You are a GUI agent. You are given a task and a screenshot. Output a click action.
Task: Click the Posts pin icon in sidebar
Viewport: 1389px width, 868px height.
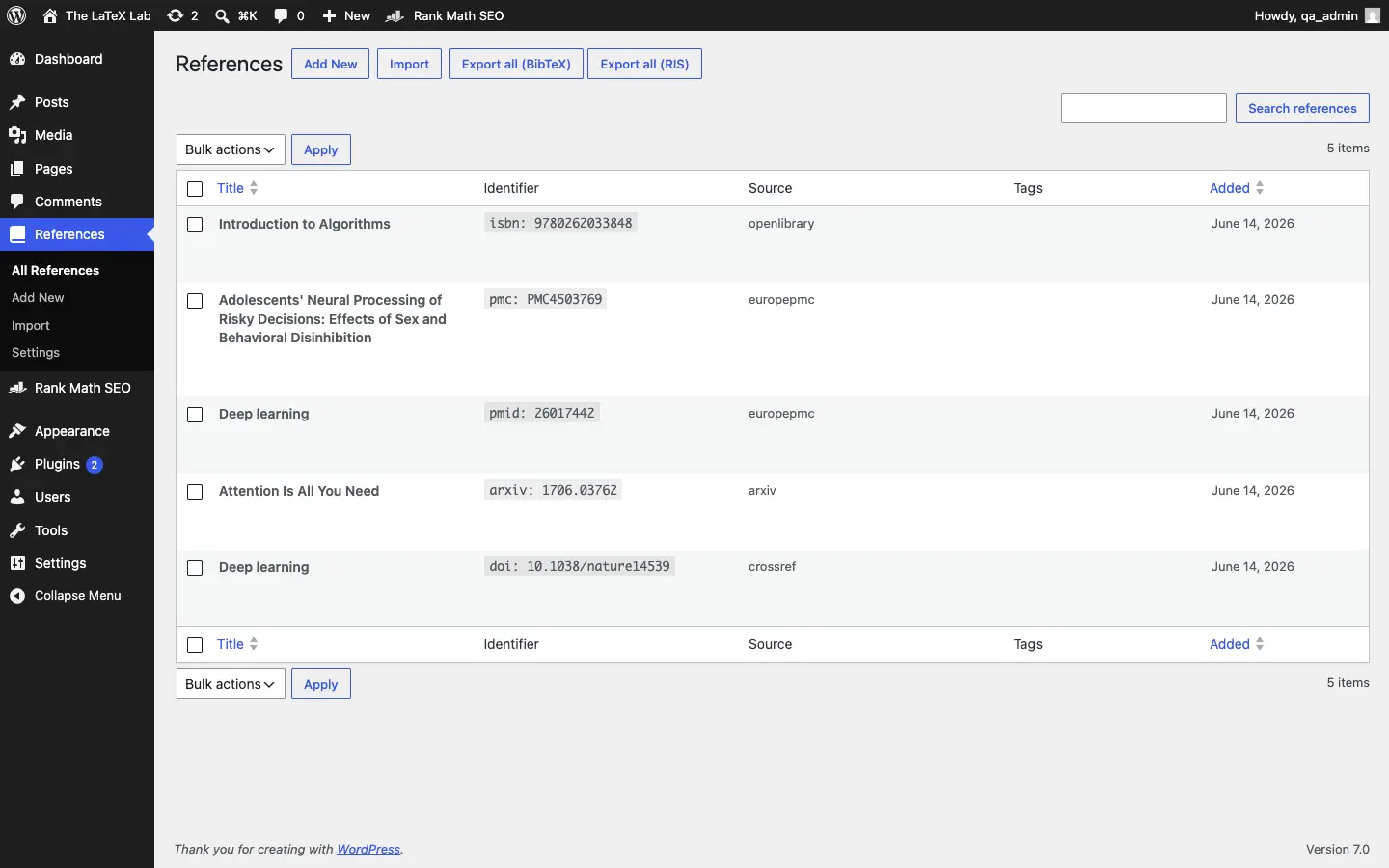tap(17, 102)
